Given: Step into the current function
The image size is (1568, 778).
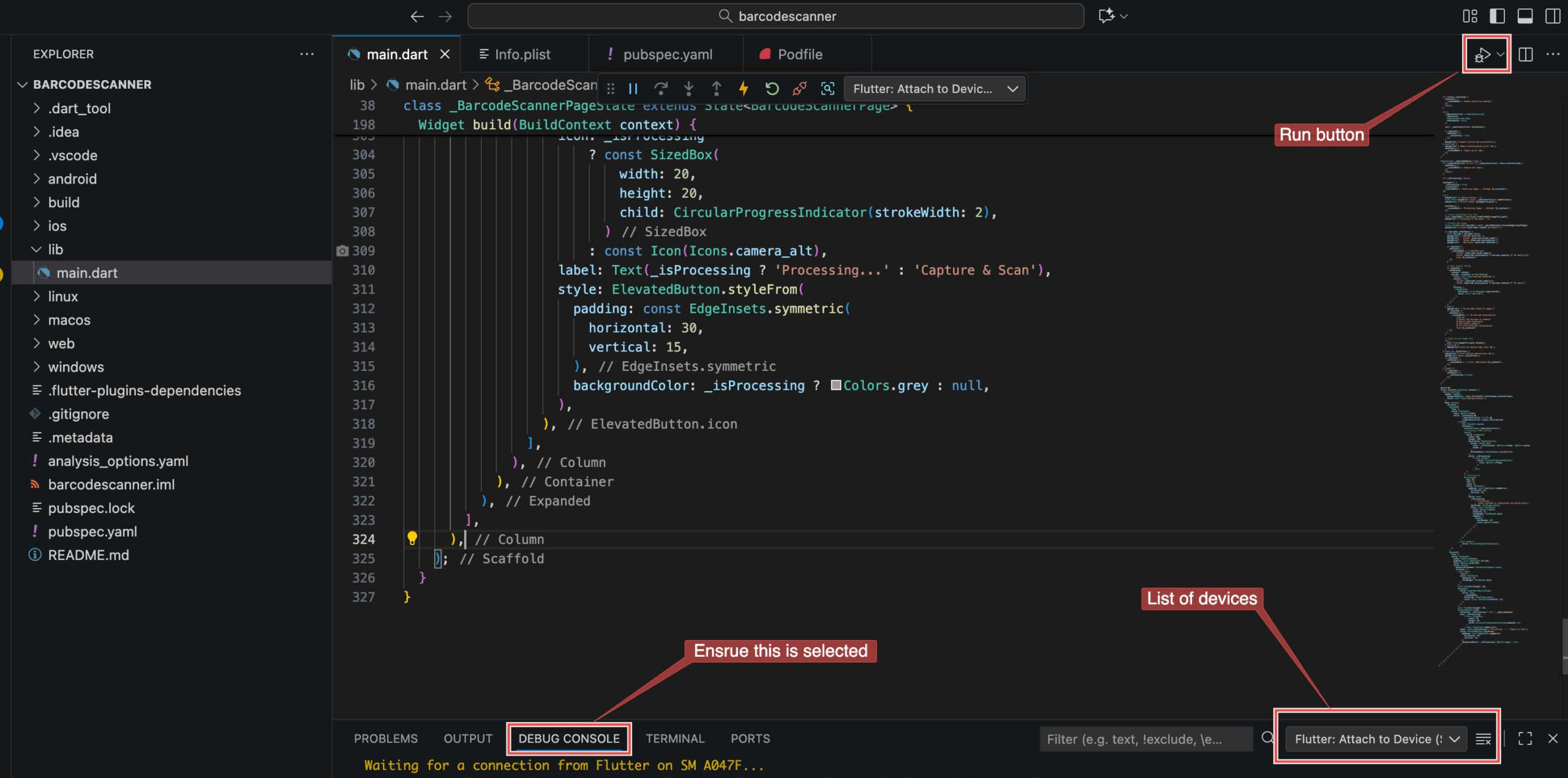Looking at the screenshot, I should pos(688,89).
